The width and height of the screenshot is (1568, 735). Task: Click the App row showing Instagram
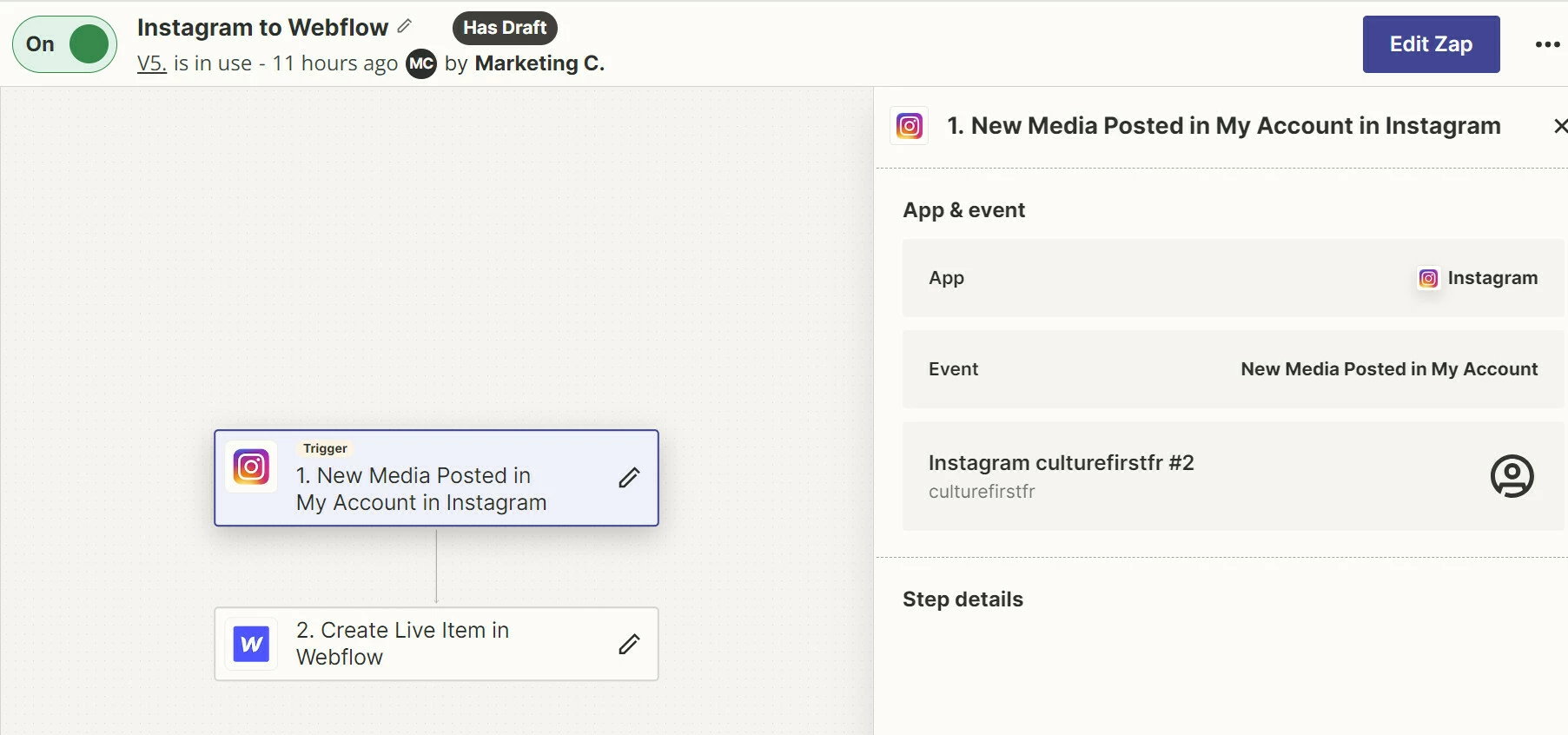coord(1234,278)
